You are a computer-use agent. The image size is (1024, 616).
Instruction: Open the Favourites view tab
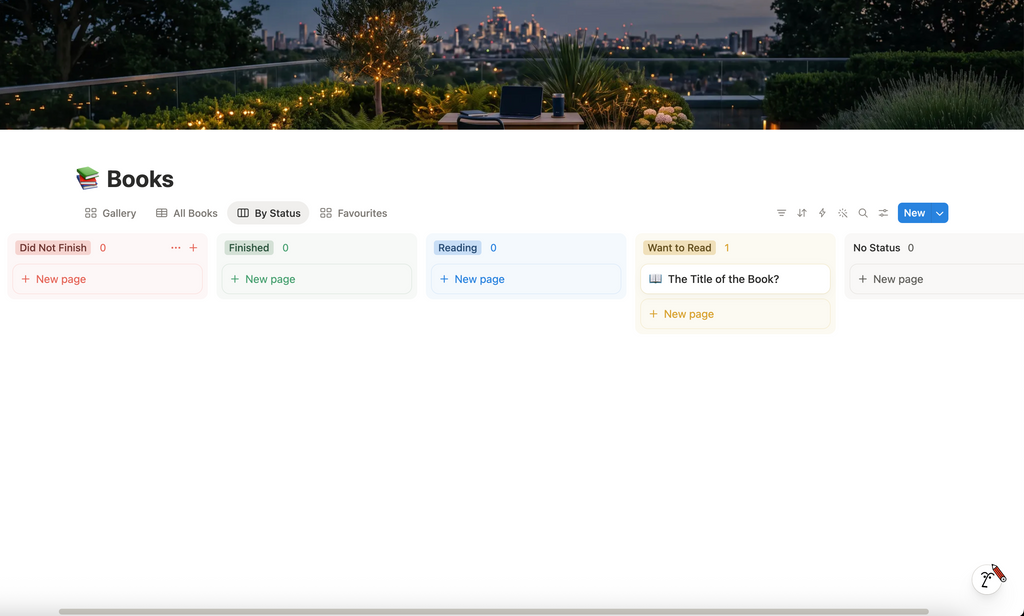pos(353,213)
